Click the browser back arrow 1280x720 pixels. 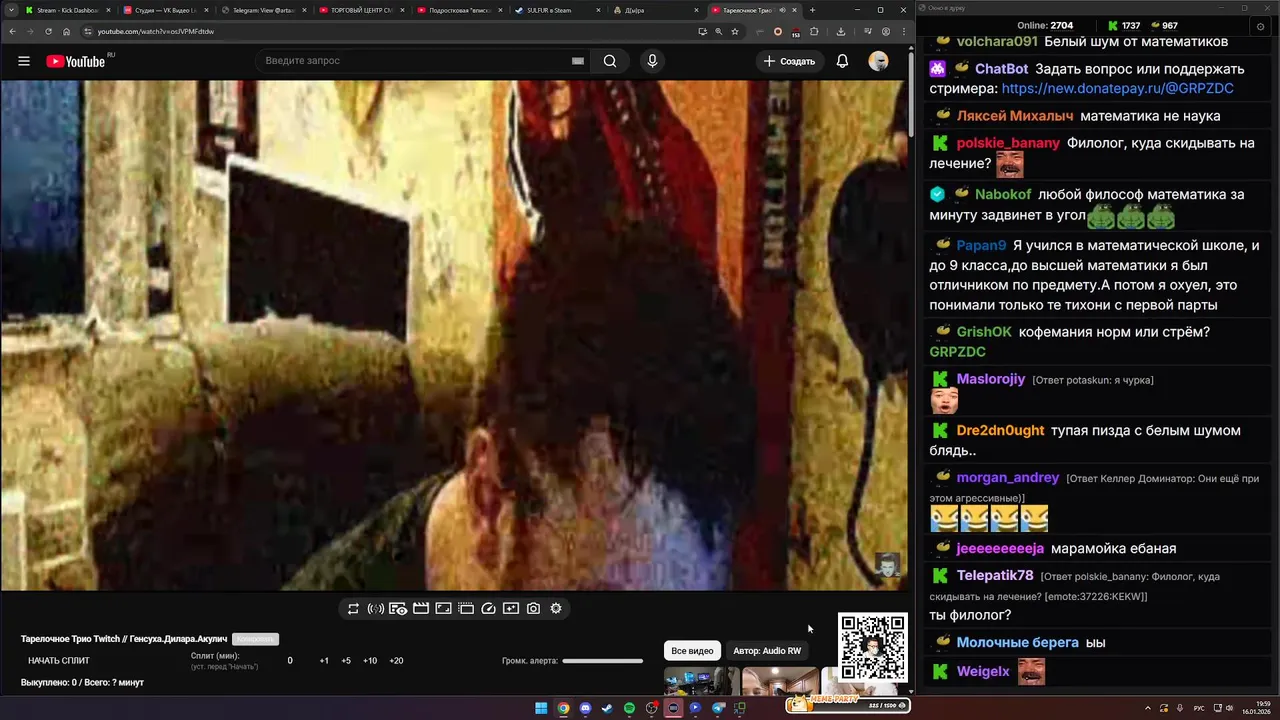click(13, 31)
